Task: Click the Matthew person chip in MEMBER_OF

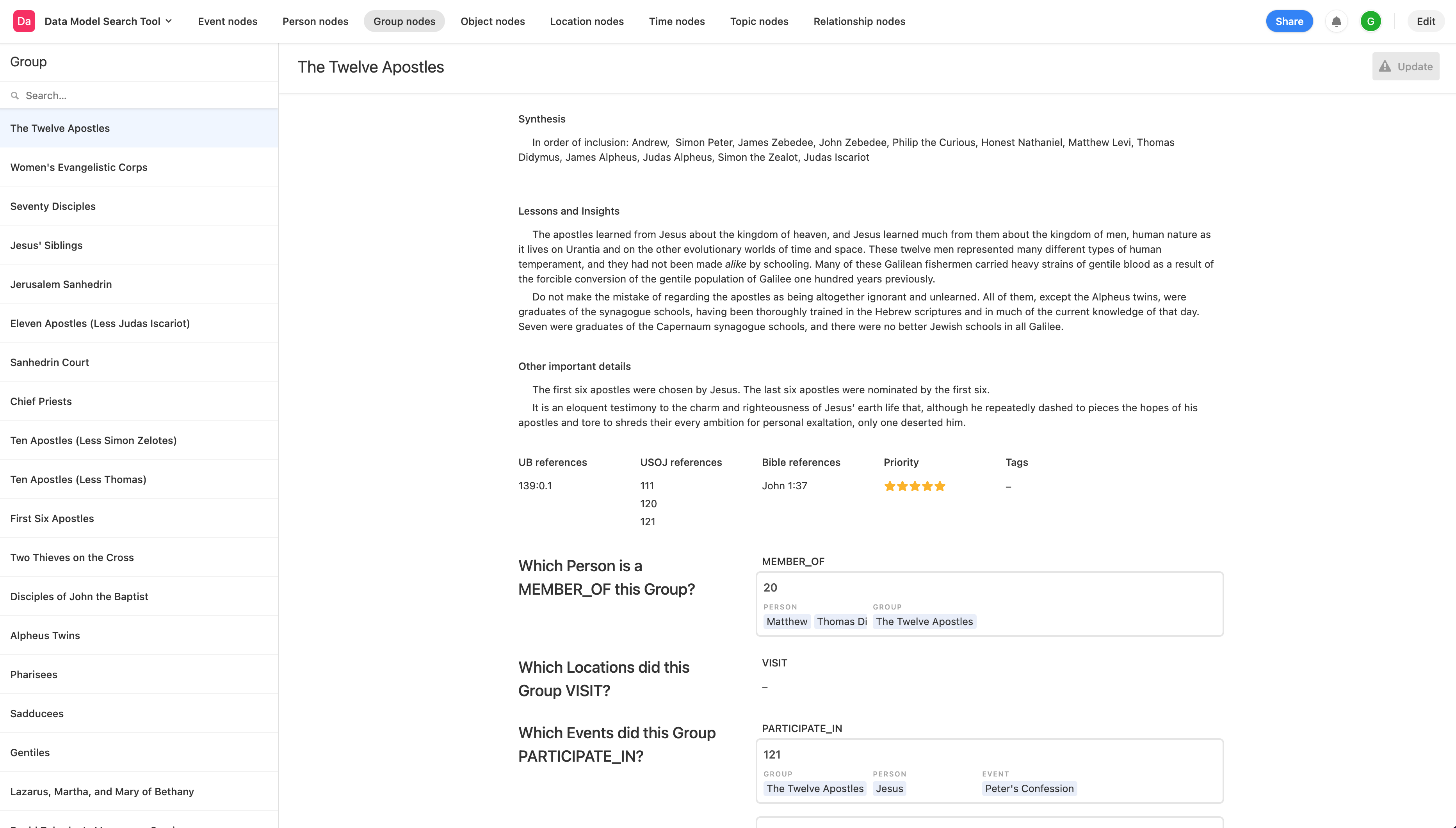Action: point(787,622)
